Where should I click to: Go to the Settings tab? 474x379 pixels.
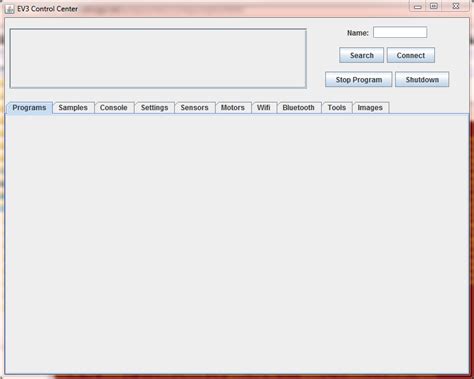pyautogui.click(x=154, y=108)
